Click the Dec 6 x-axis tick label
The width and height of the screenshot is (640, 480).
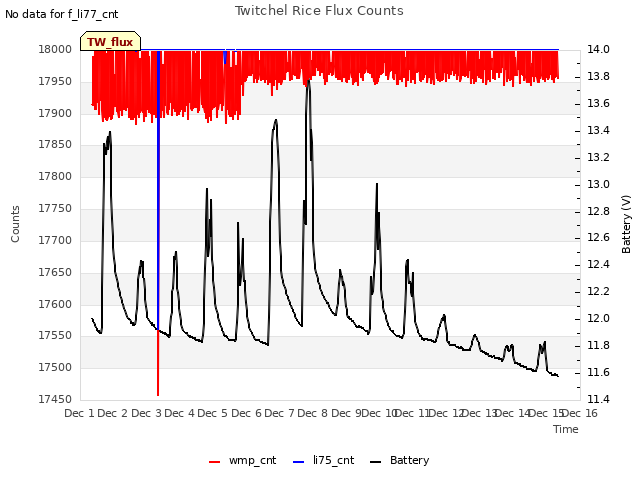[246, 413]
